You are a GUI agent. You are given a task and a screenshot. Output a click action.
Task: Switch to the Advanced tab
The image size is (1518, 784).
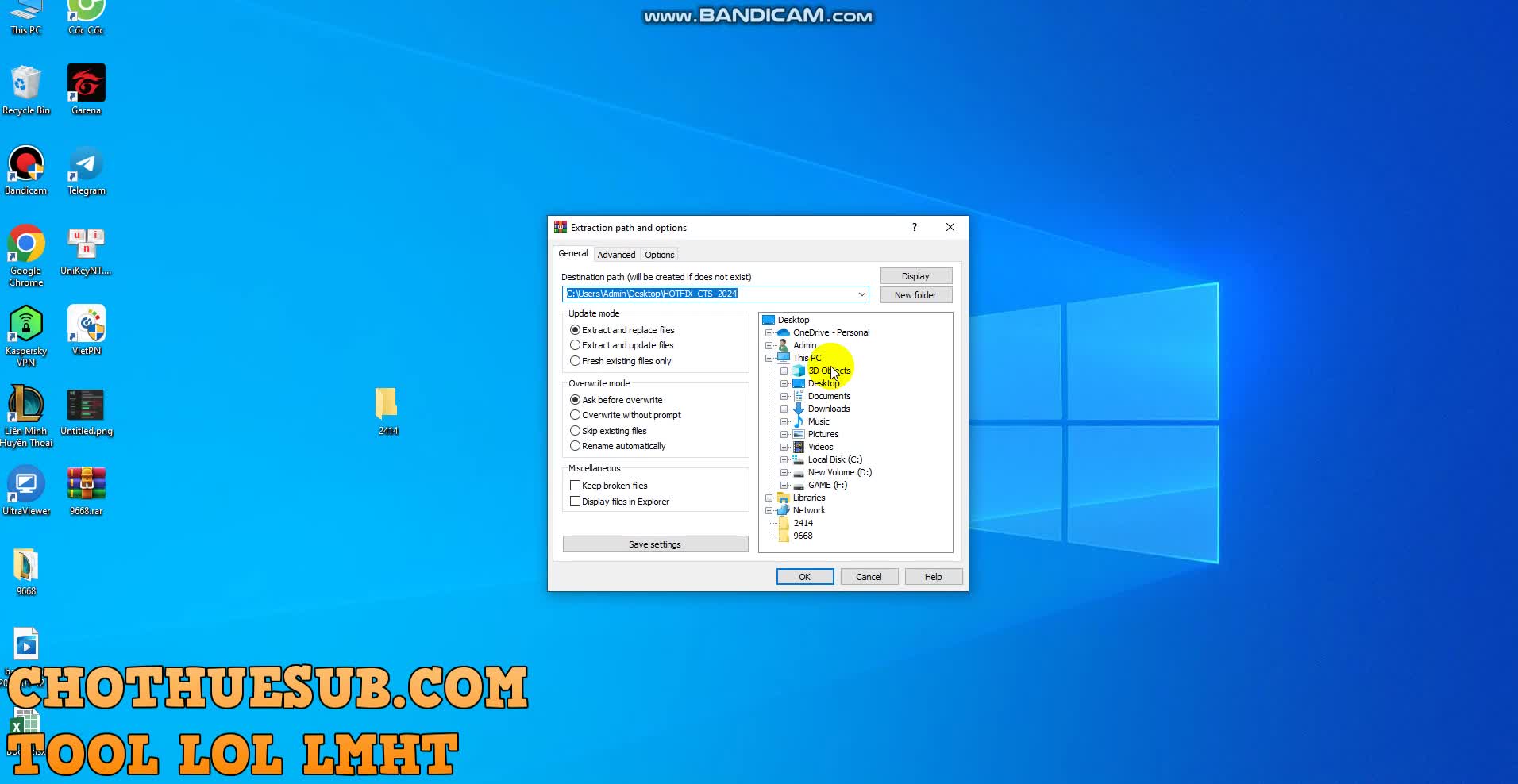point(616,255)
